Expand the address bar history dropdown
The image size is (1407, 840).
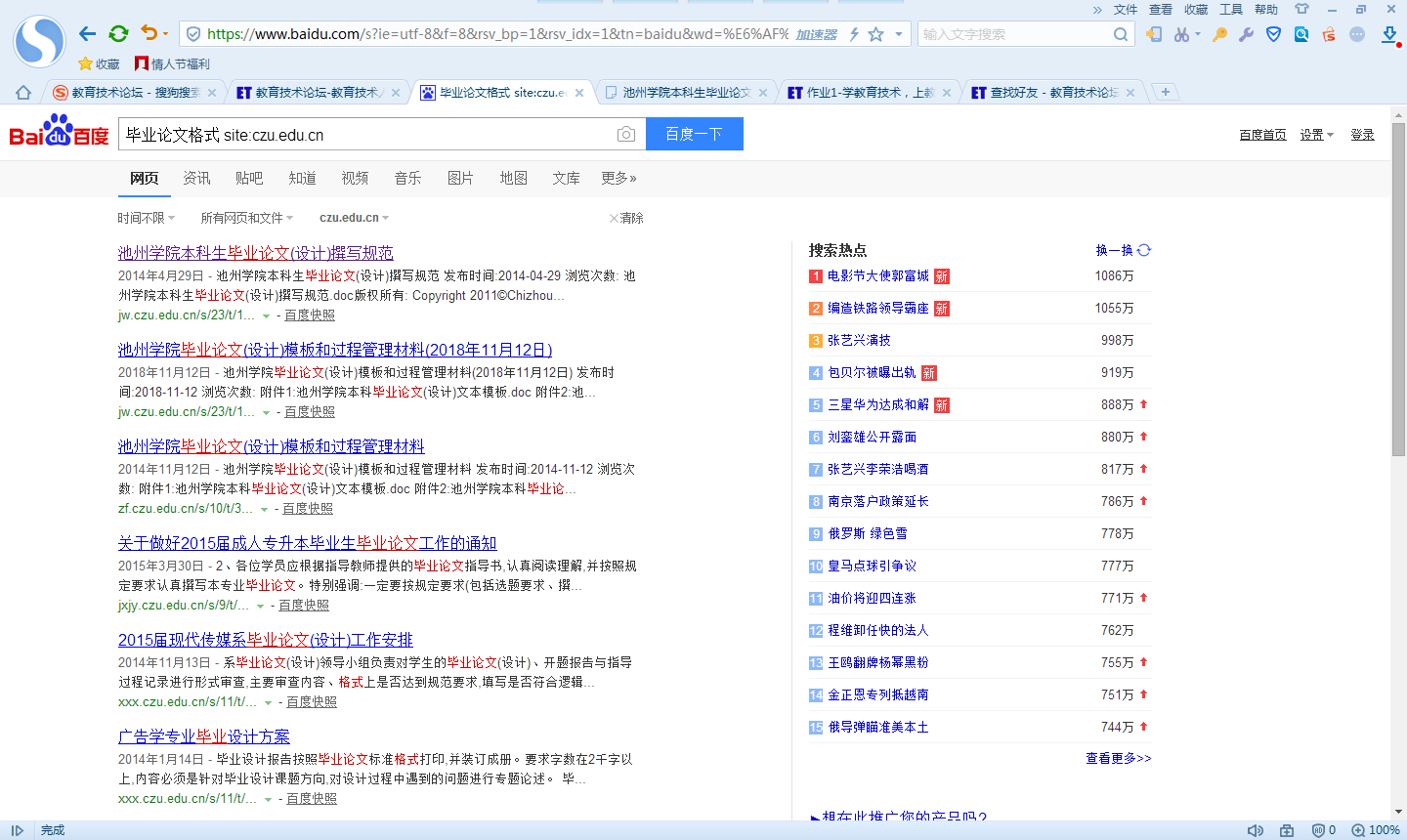899,34
